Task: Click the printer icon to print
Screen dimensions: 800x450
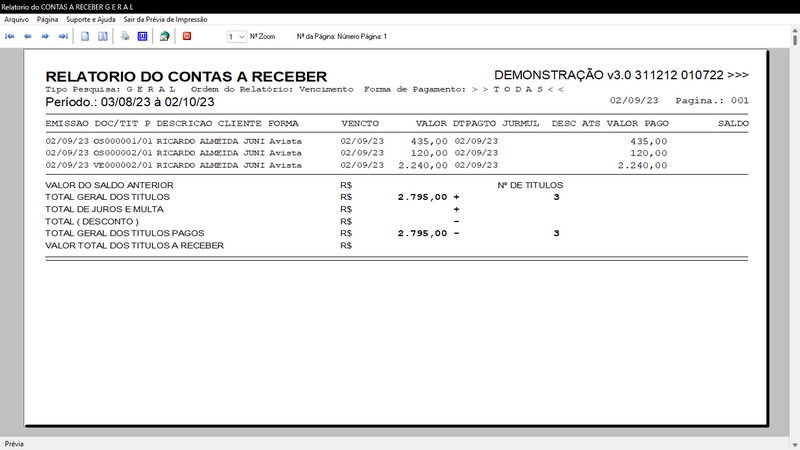Action: pos(125,36)
